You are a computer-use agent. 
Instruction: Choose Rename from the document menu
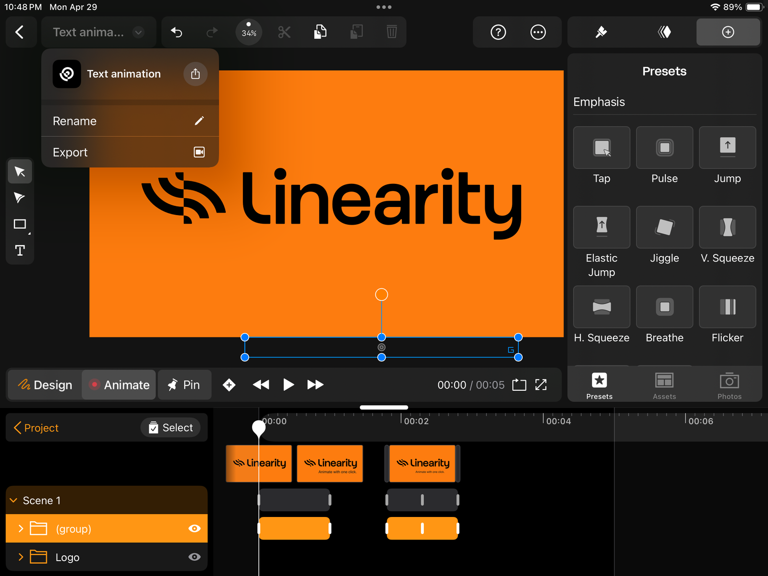[x=130, y=121]
